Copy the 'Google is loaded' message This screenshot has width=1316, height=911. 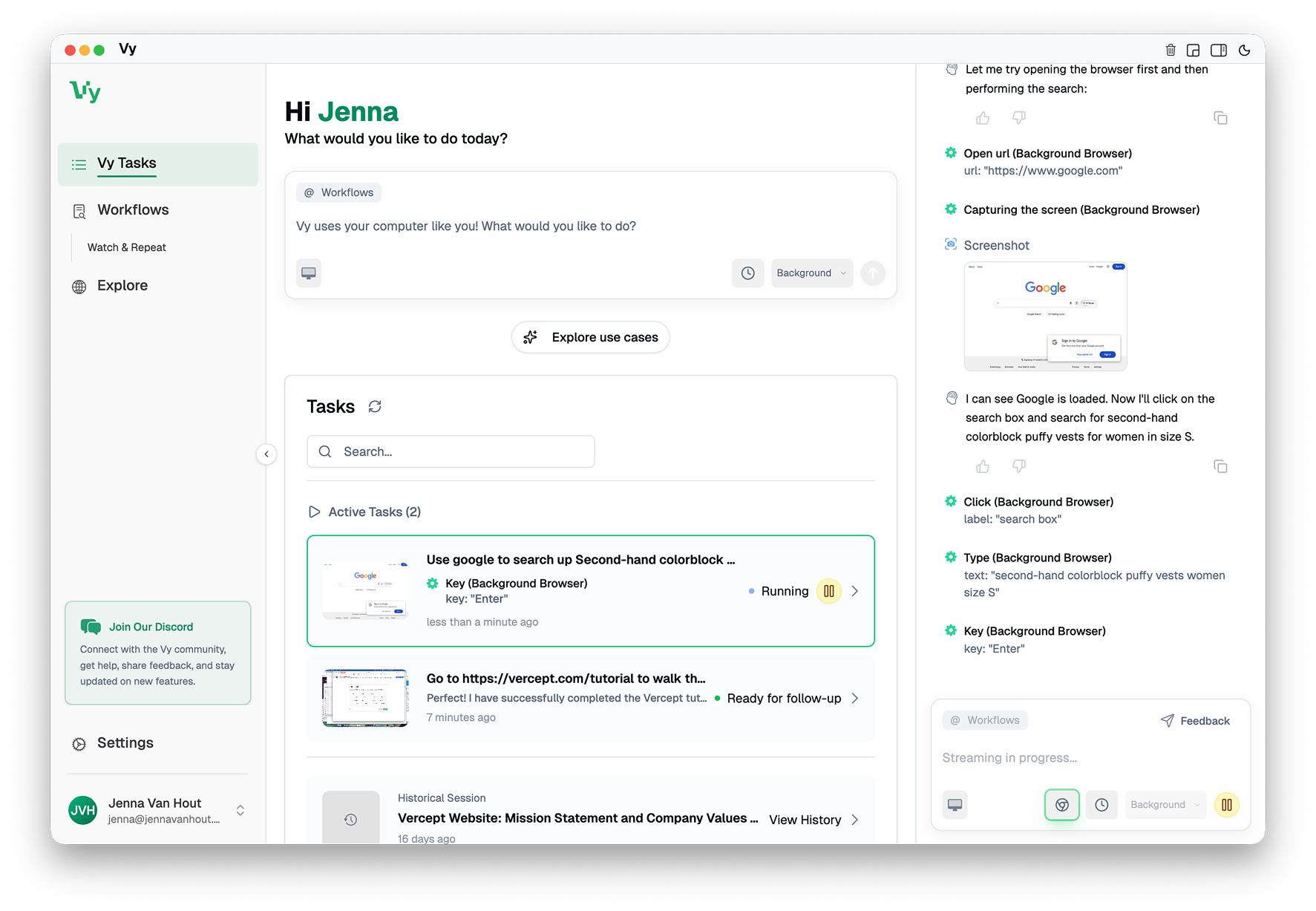1220,466
